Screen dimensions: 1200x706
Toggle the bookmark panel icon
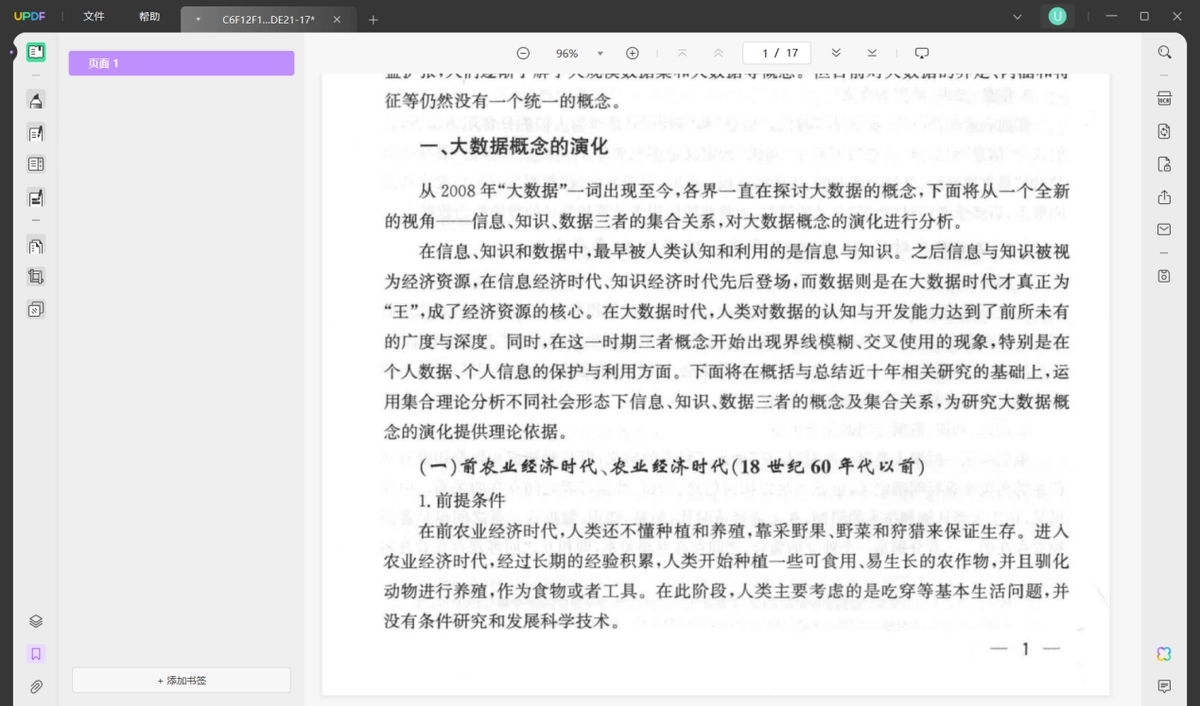(x=36, y=654)
